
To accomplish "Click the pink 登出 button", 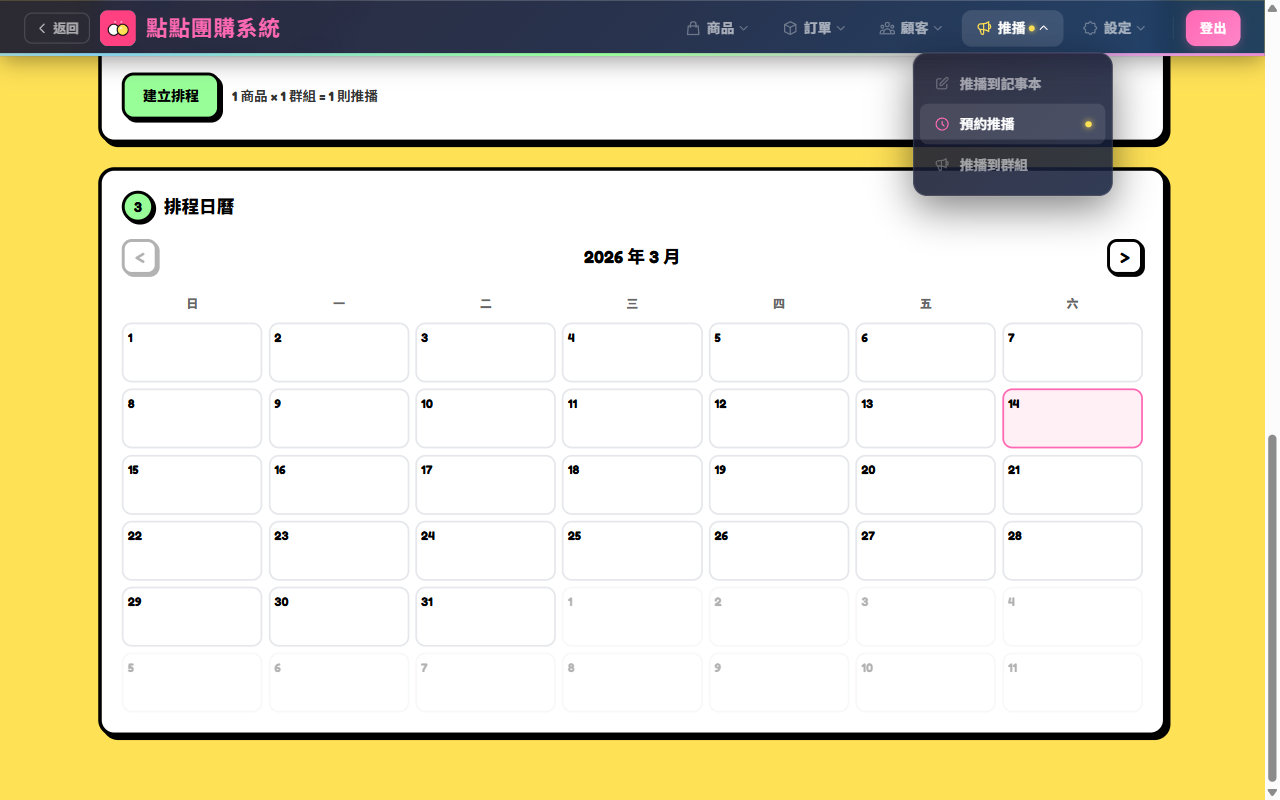I will tap(1213, 27).
